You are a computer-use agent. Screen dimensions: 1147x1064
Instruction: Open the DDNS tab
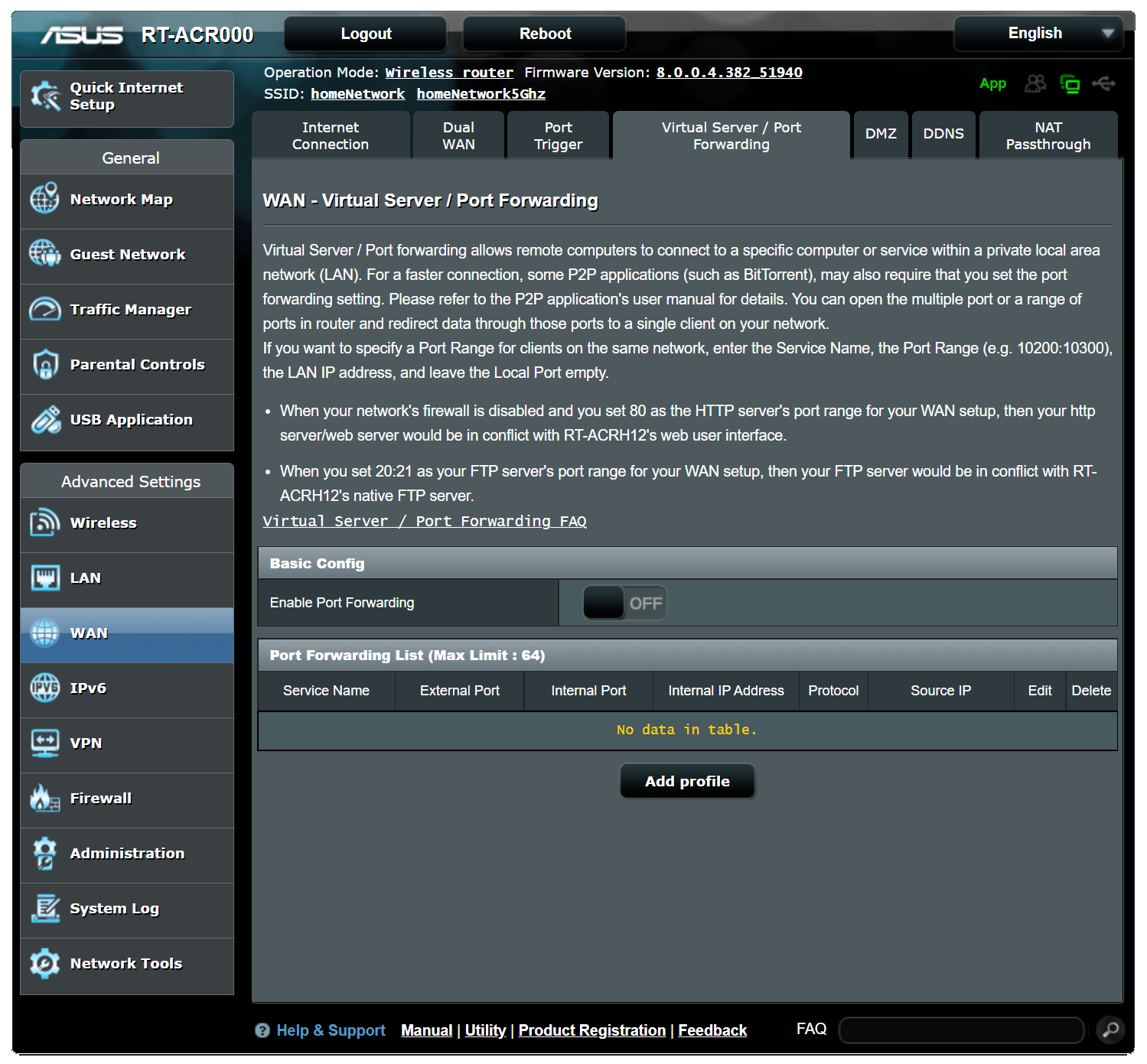[x=943, y=134]
